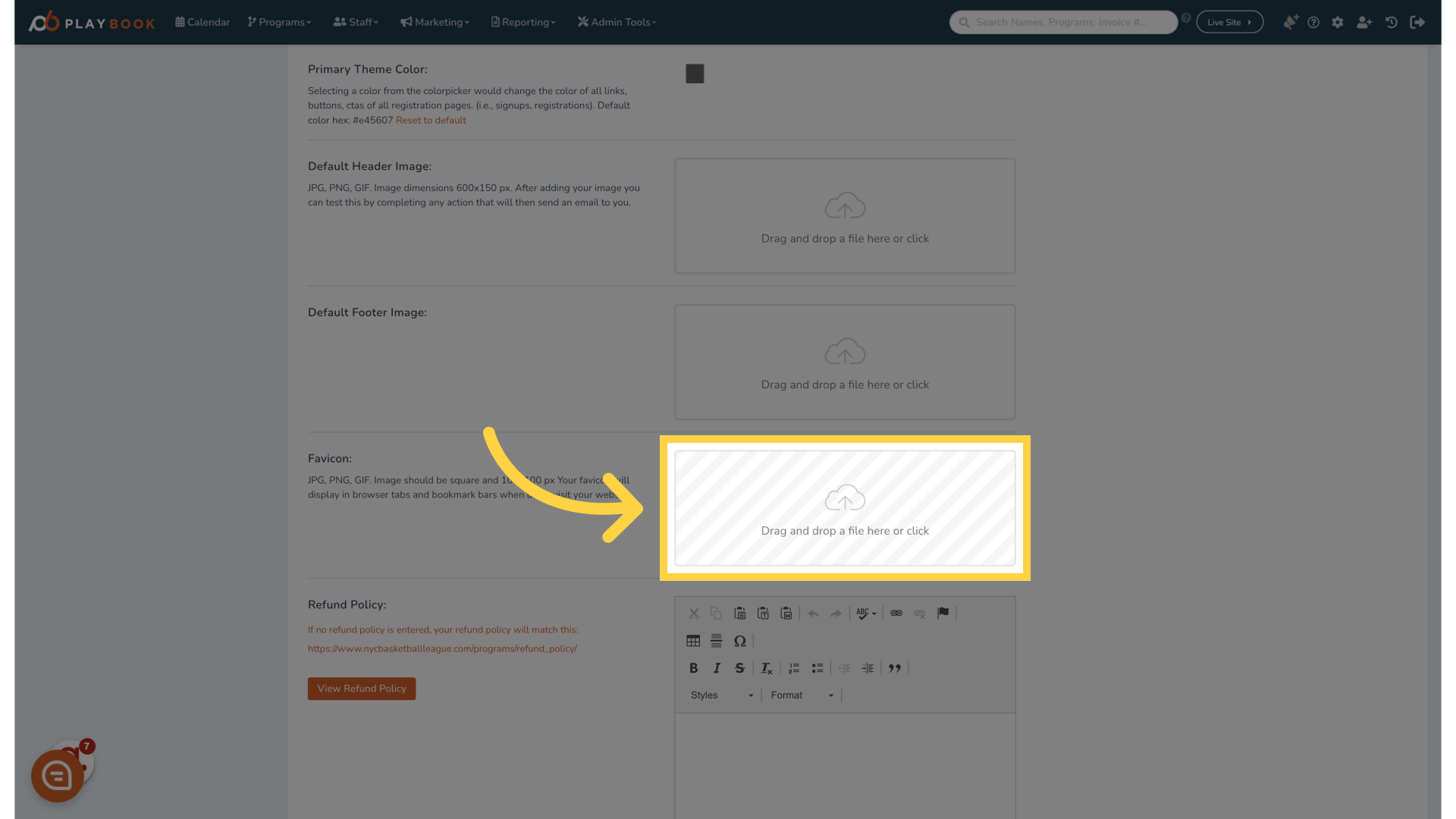Click View Refund Policy button
The height and width of the screenshot is (819, 1456).
click(x=361, y=688)
